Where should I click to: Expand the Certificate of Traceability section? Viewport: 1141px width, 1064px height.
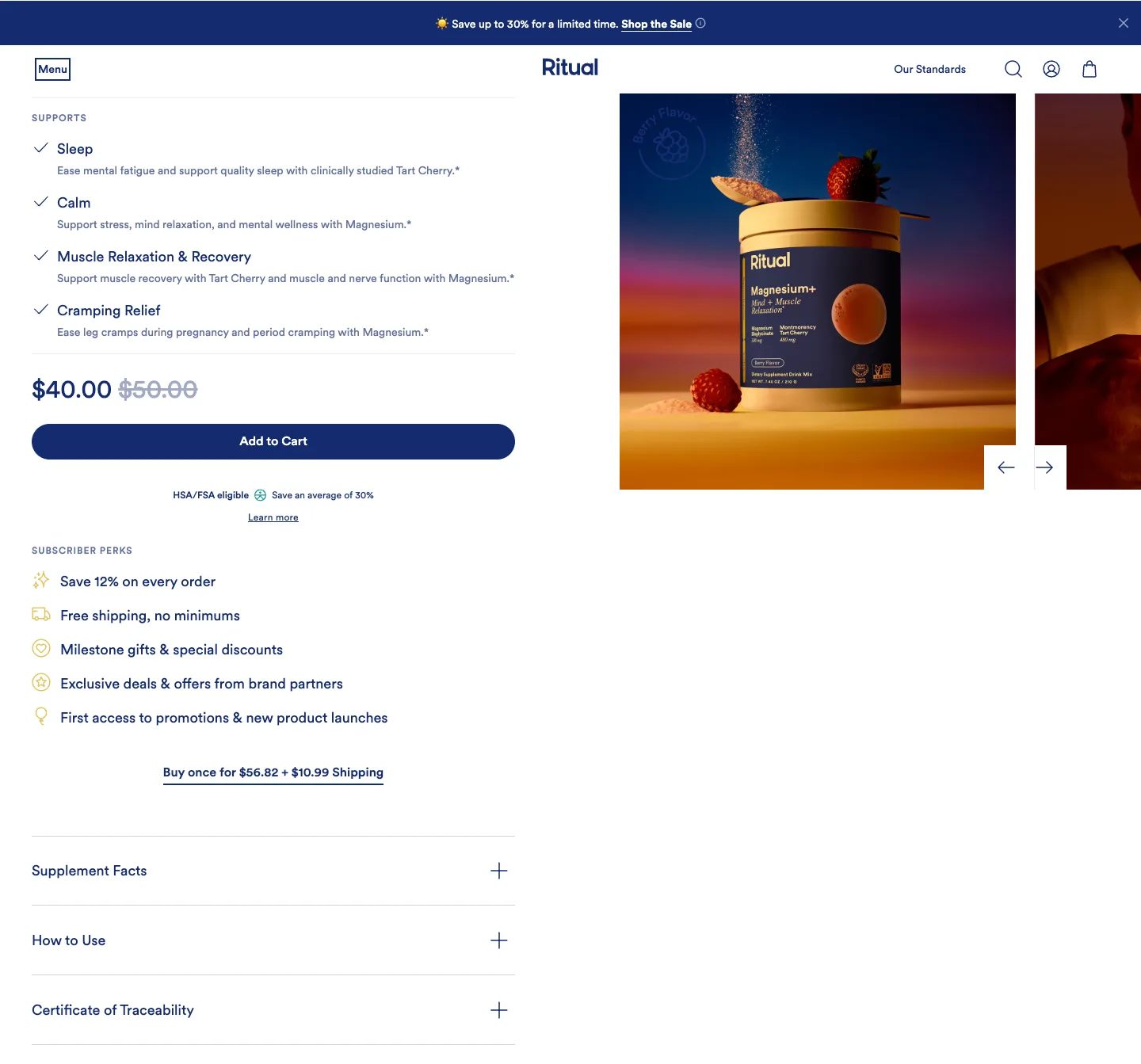[273, 1010]
